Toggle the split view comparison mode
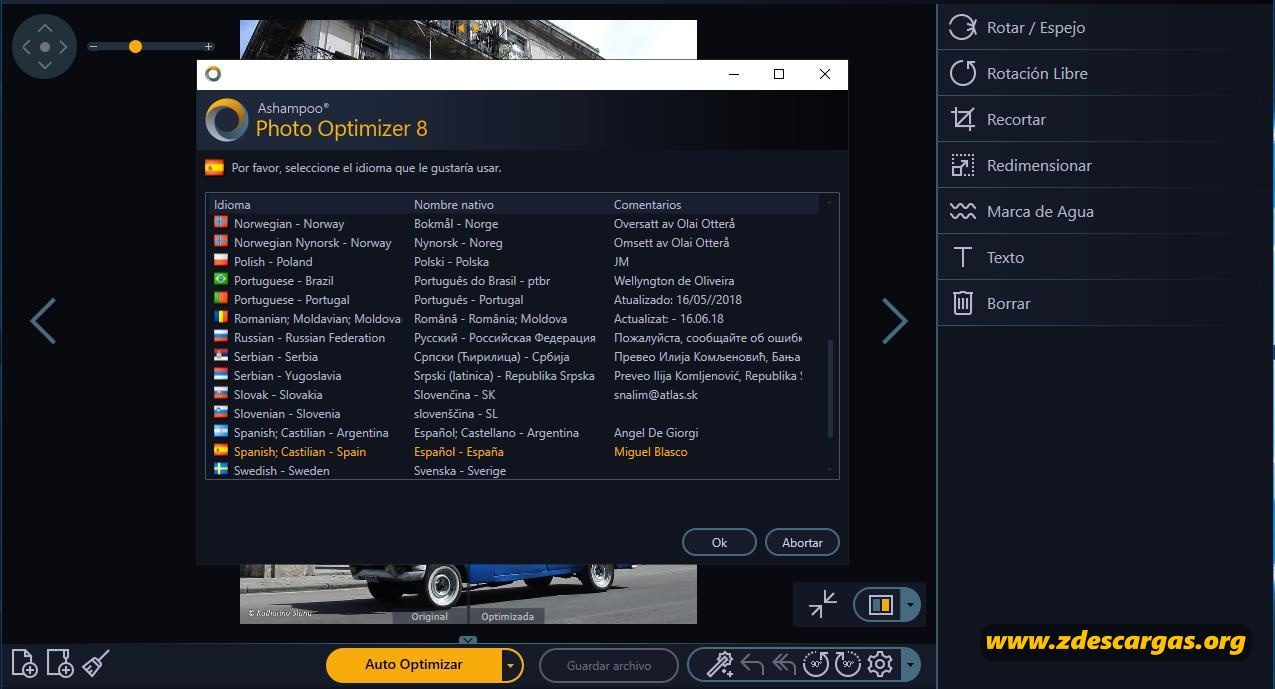This screenshot has height=689, width=1275. [880, 604]
